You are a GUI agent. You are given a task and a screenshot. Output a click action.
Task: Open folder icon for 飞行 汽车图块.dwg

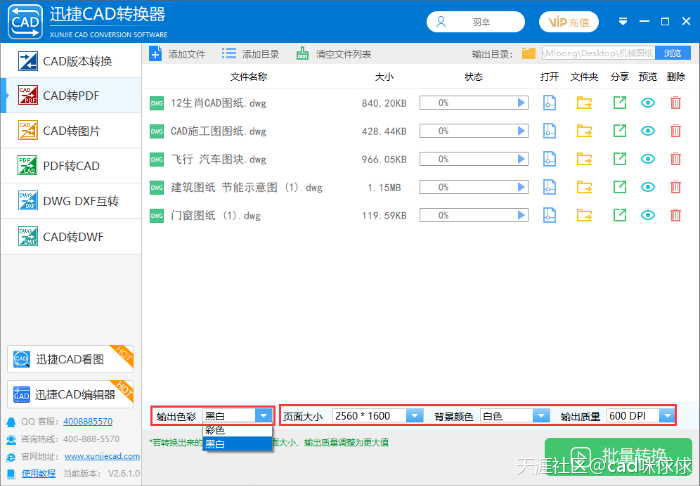pos(584,159)
